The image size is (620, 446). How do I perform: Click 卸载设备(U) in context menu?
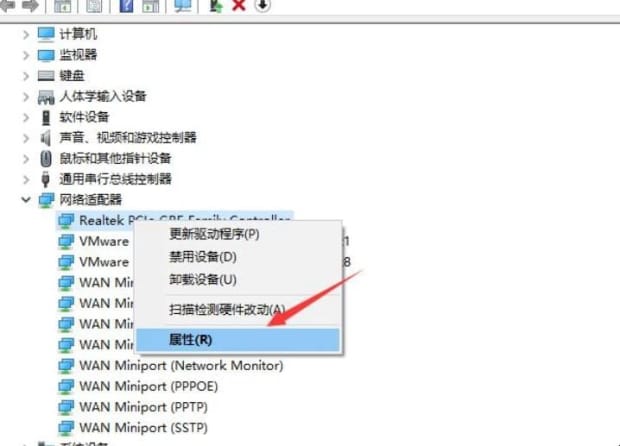(x=203, y=279)
